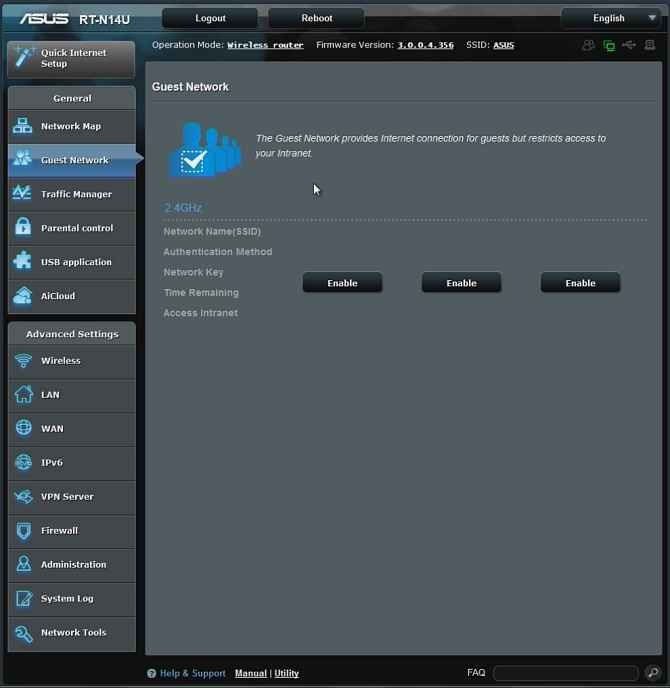The width and height of the screenshot is (670, 688).
Task: Select AiCloud from the sidebar
Action: click(x=72, y=296)
